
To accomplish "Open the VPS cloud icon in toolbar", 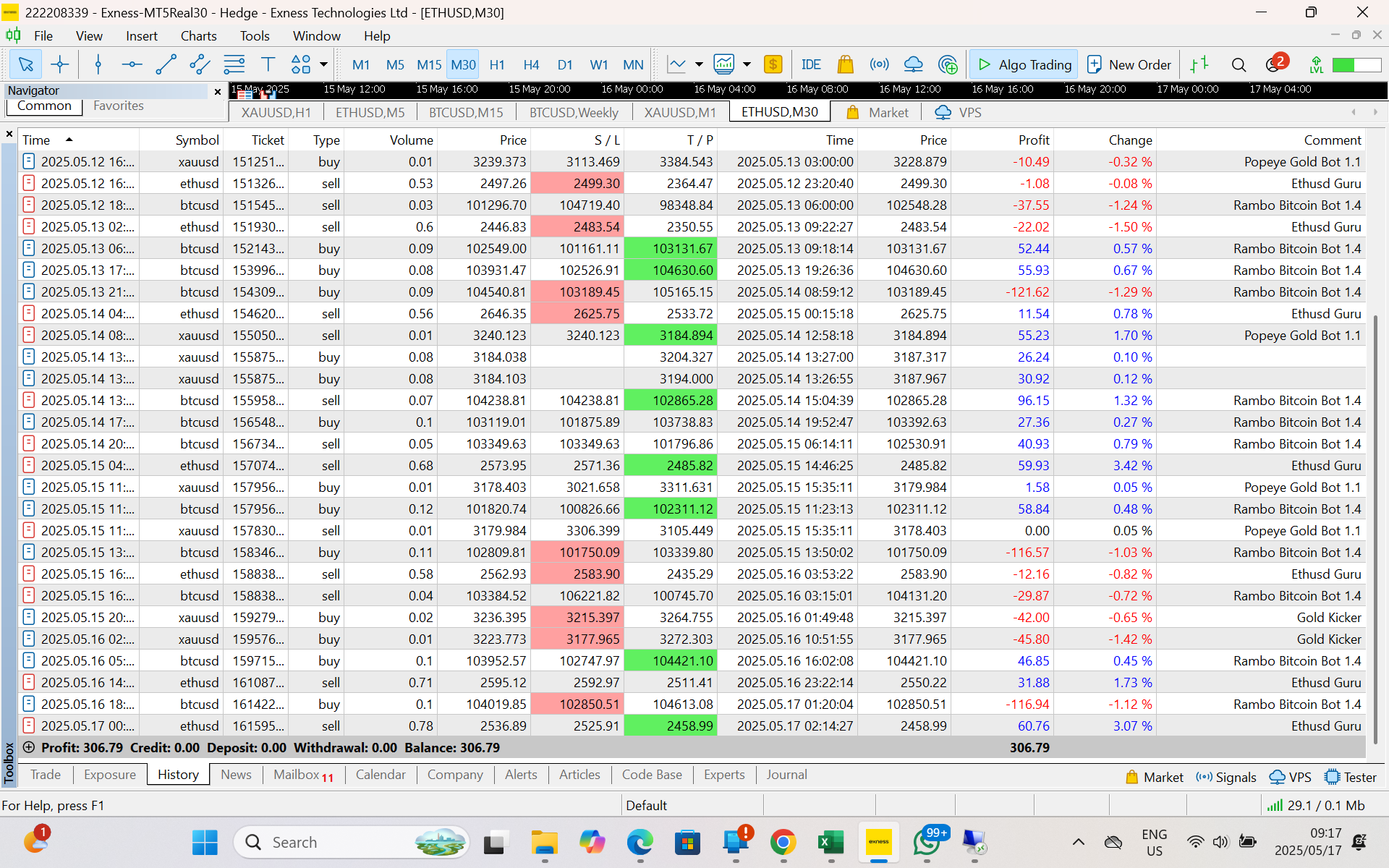I will click(913, 65).
